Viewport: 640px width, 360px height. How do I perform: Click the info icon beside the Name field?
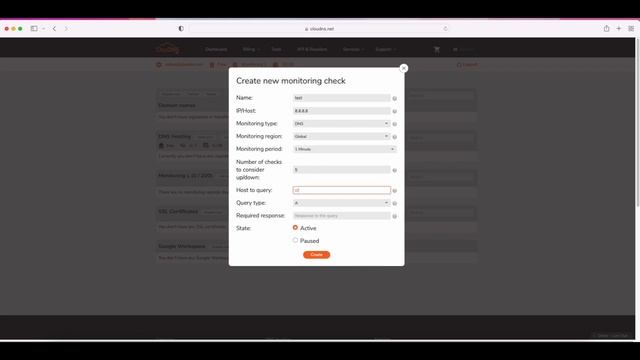(x=395, y=98)
